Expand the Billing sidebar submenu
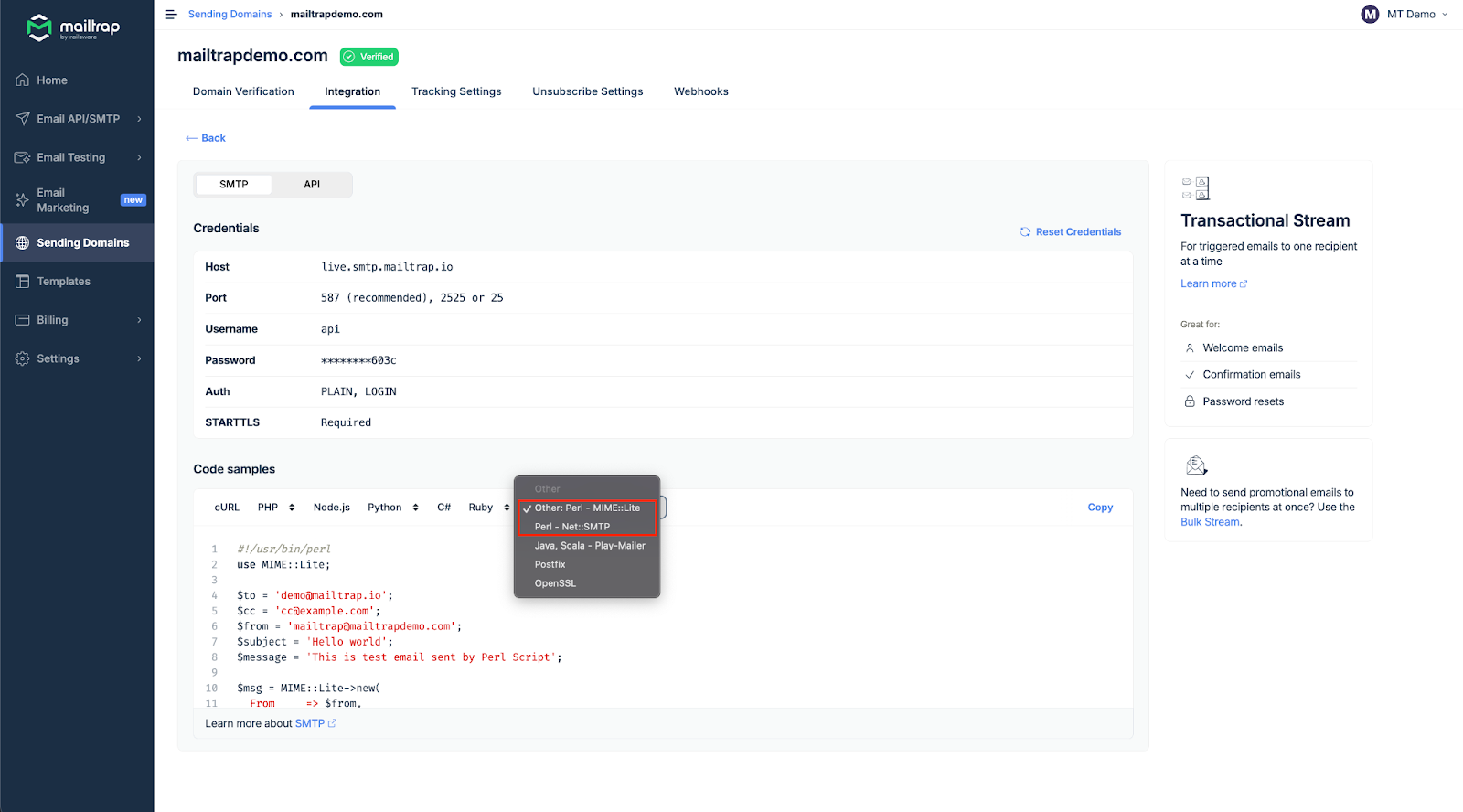1463x812 pixels. [x=139, y=320]
